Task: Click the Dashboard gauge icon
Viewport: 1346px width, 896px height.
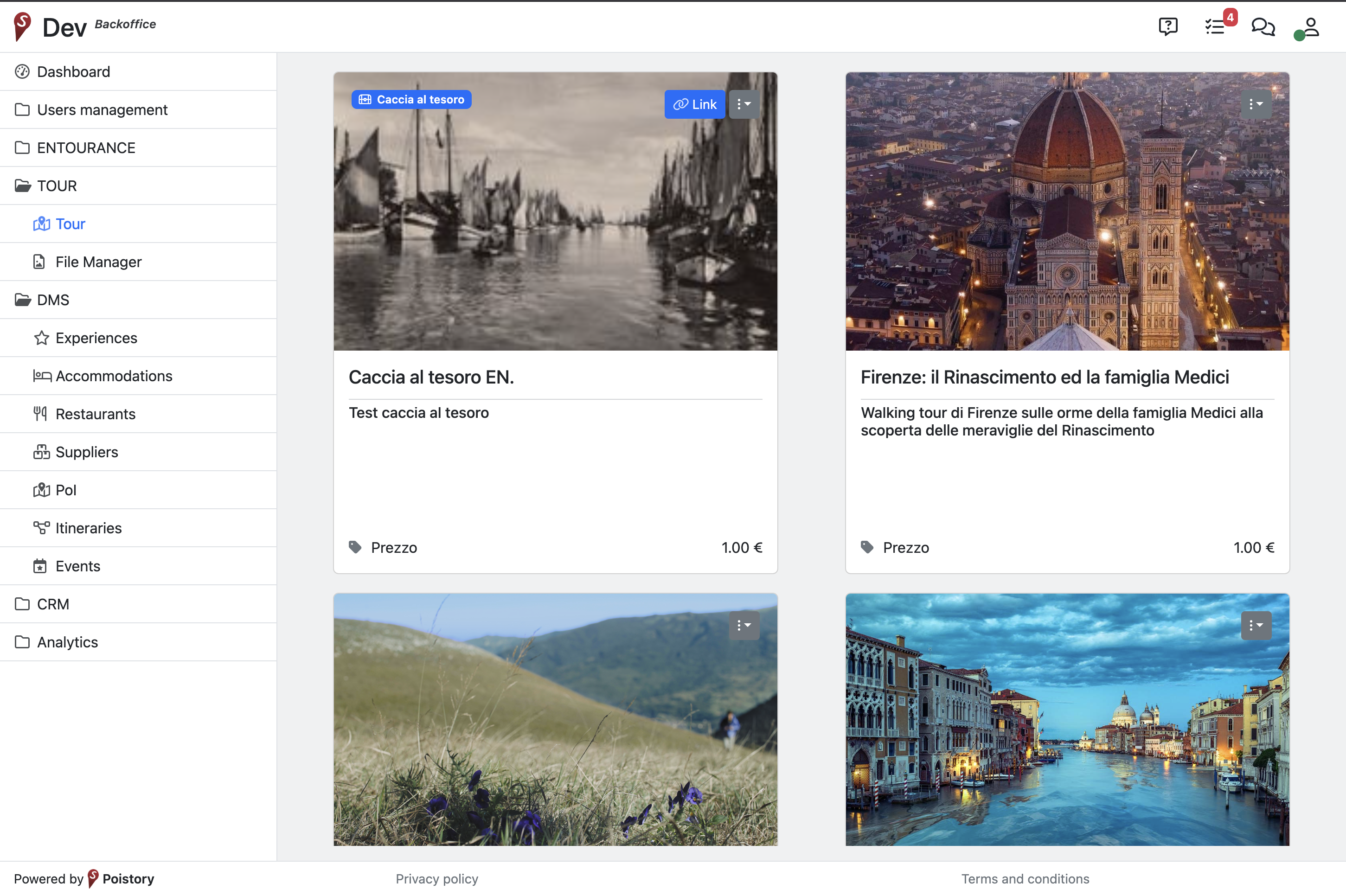Action: pyautogui.click(x=22, y=71)
